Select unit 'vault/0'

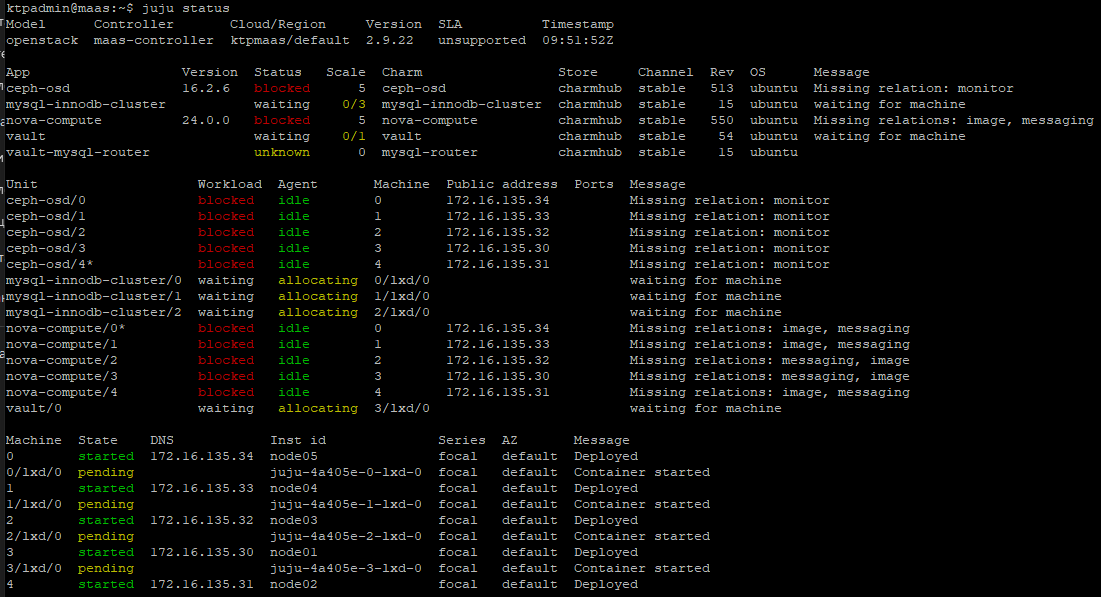point(34,409)
